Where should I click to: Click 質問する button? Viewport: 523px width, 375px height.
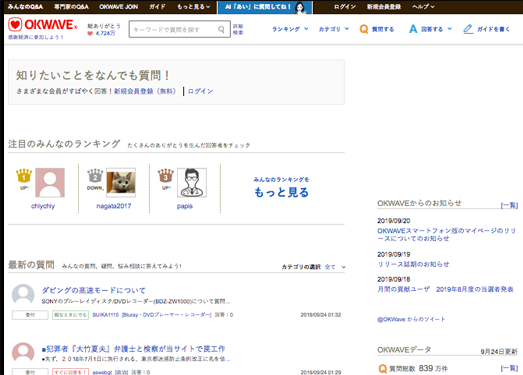[377, 29]
